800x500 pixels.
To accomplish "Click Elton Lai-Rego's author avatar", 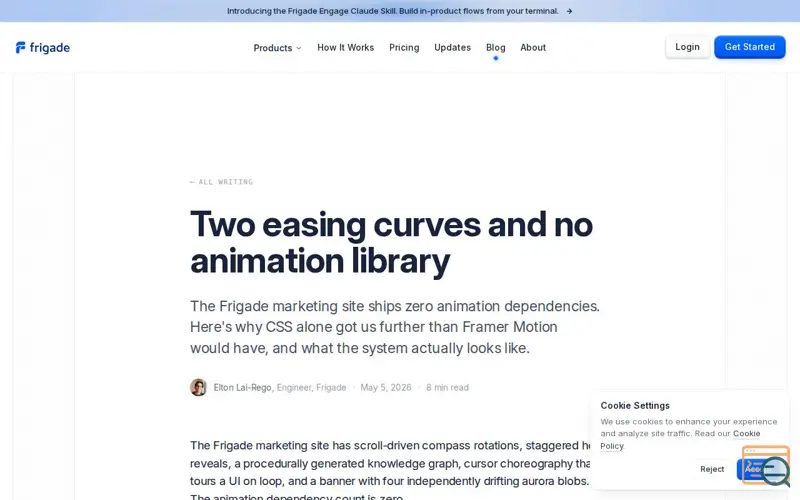I will [198, 387].
